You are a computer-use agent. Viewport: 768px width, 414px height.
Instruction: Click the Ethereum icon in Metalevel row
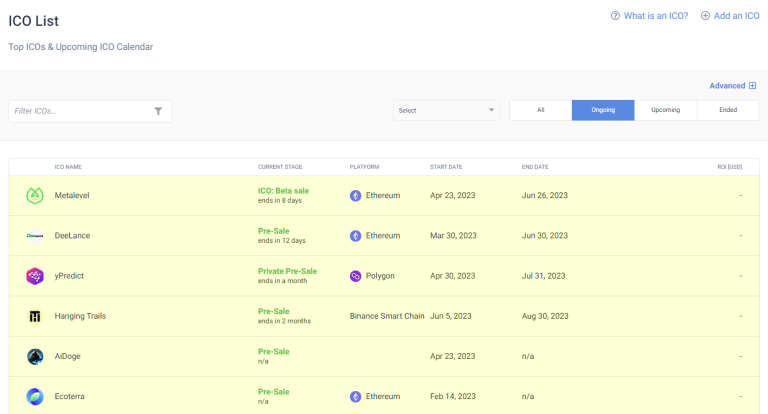pyautogui.click(x=355, y=196)
